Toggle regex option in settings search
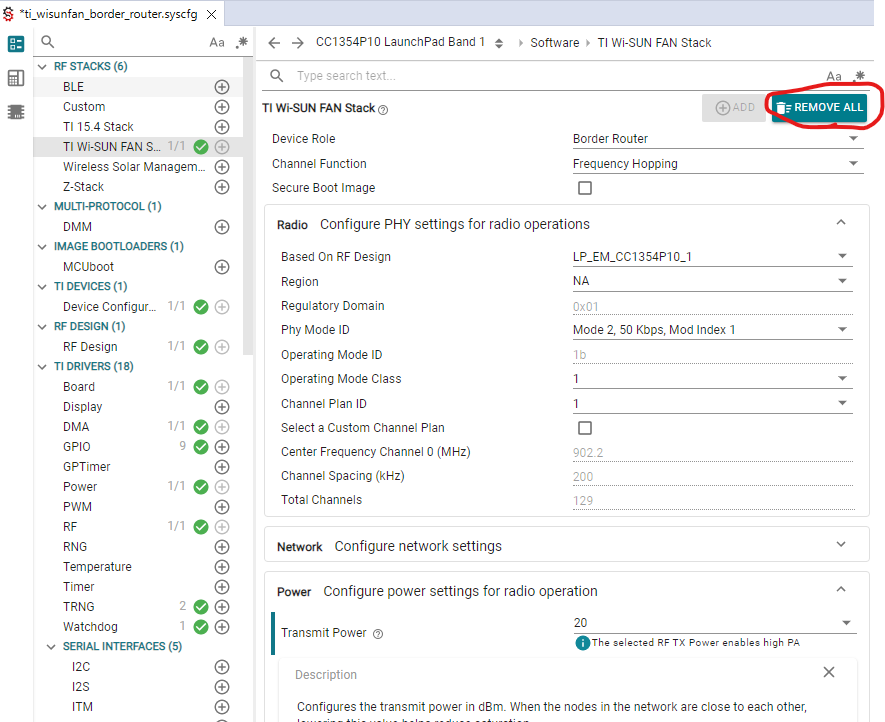The width and height of the screenshot is (885, 722). pyautogui.click(x=858, y=76)
